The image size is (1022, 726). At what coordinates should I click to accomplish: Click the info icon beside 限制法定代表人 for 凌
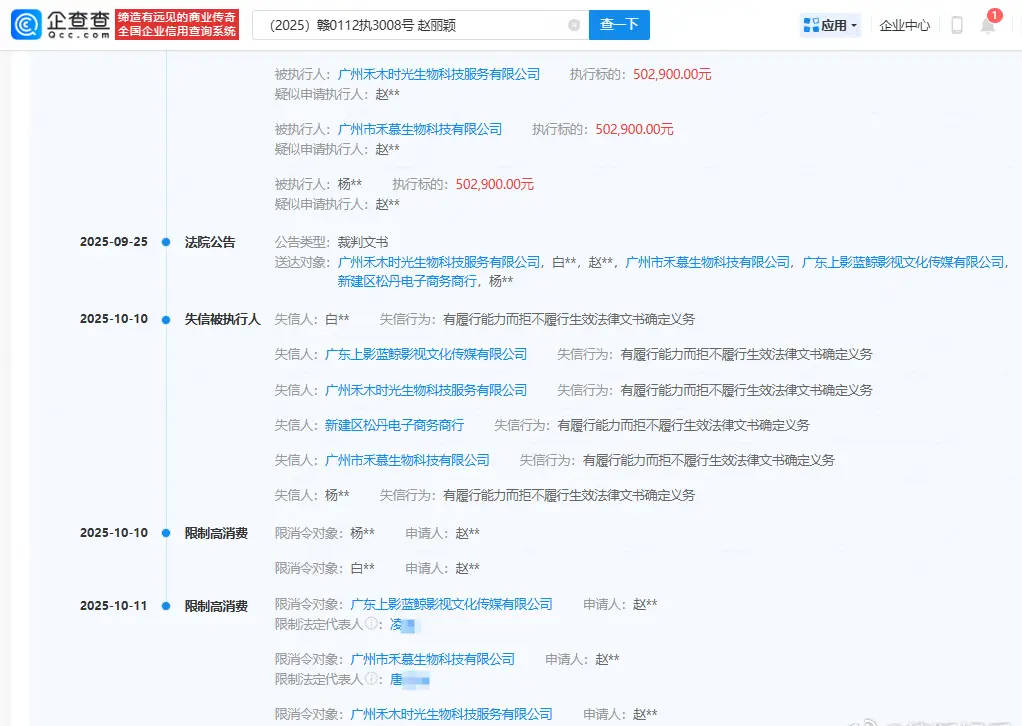[x=371, y=624]
